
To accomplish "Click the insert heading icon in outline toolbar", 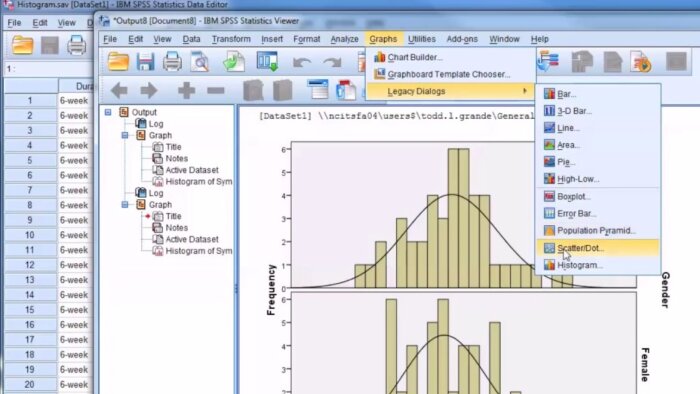I will tap(318, 90).
